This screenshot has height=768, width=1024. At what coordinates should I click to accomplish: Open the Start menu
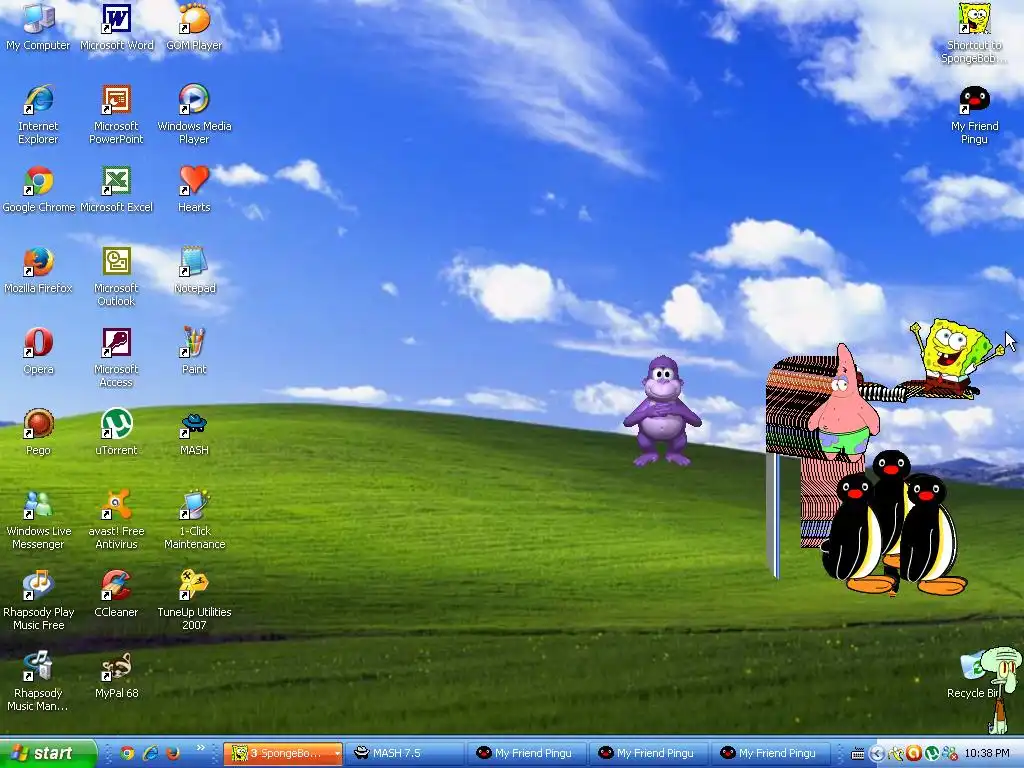click(48, 753)
